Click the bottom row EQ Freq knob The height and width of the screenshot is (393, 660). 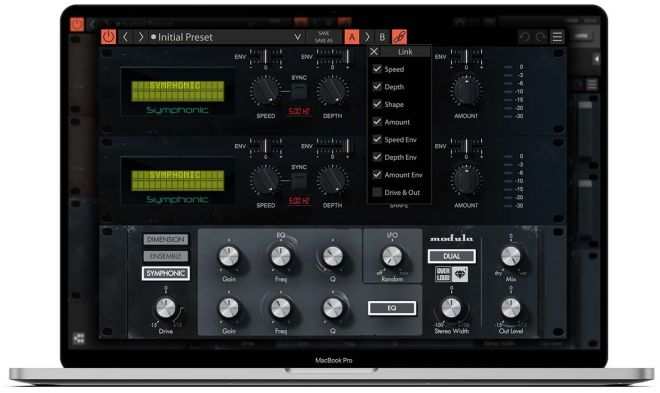tap(281, 308)
